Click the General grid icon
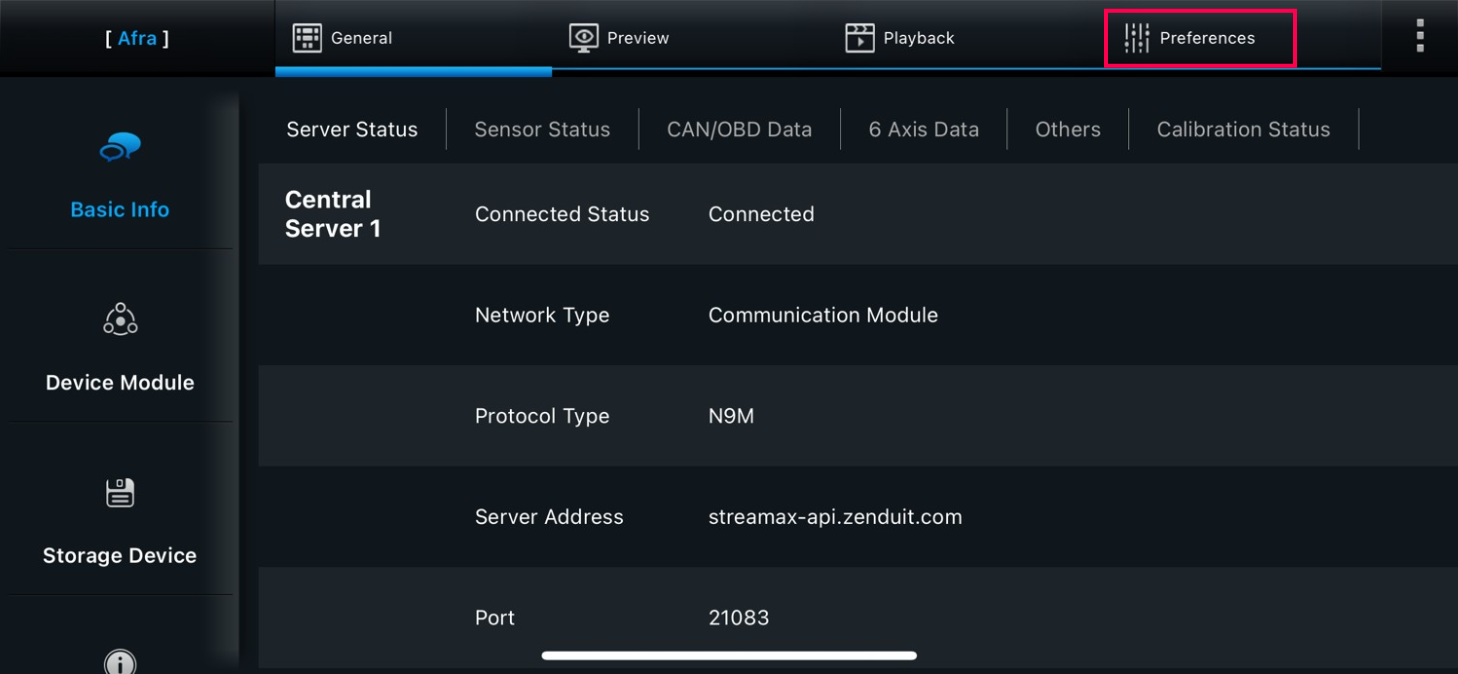Viewport: 1458px width, 674px height. pos(307,38)
